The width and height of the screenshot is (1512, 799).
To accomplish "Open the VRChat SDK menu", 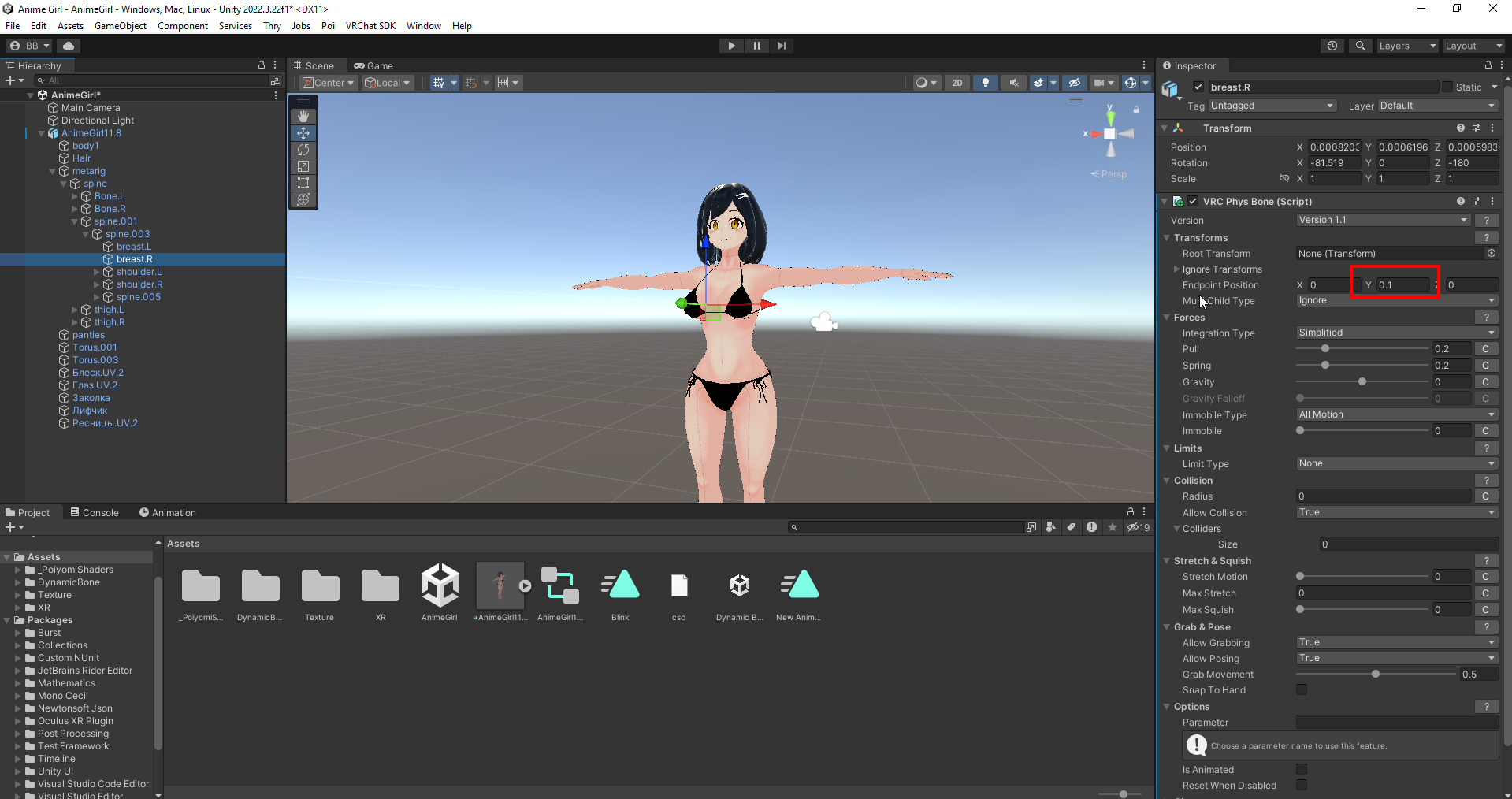I will 370,26.
